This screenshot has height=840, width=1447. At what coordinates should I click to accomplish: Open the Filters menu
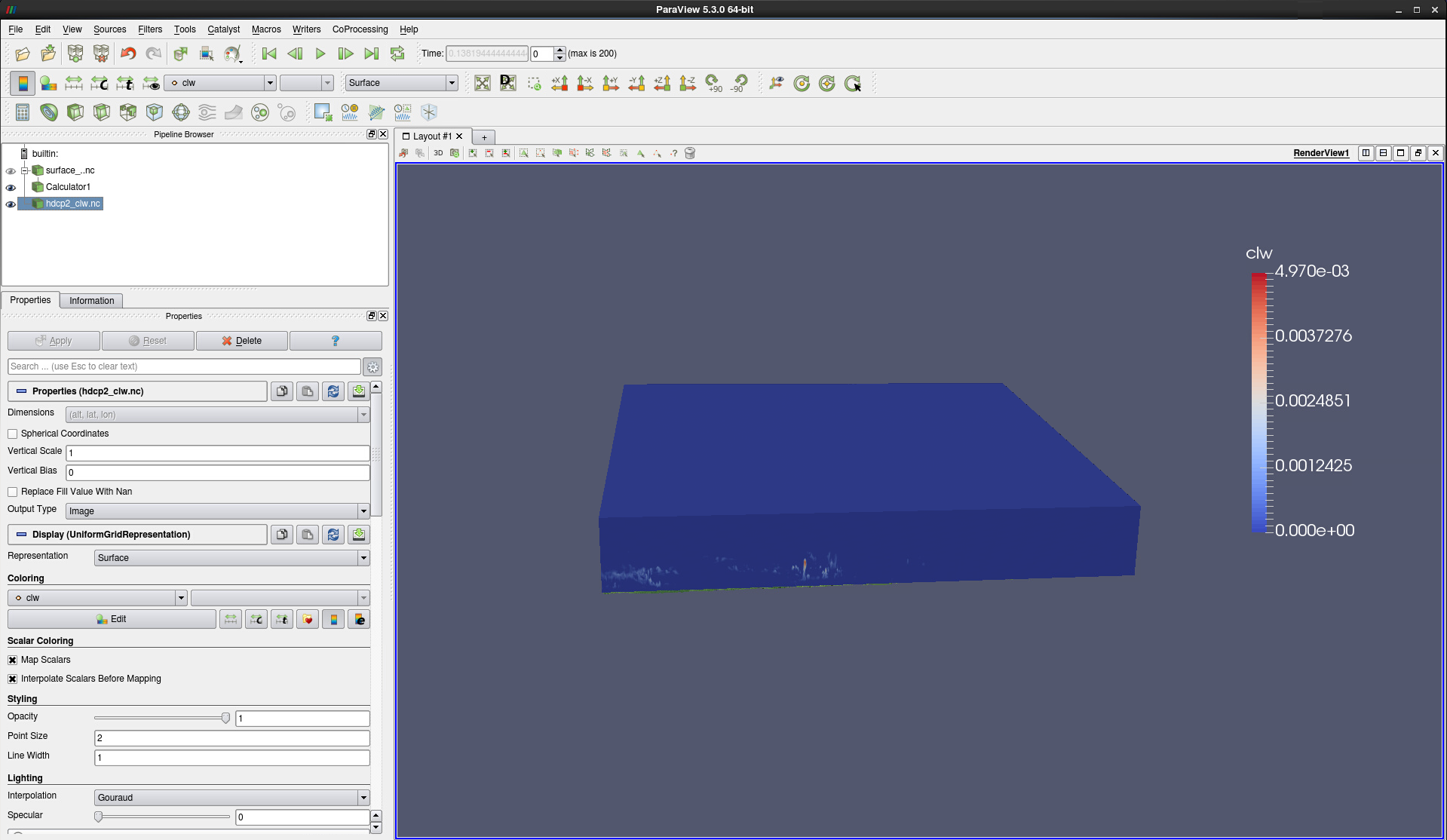pos(149,29)
